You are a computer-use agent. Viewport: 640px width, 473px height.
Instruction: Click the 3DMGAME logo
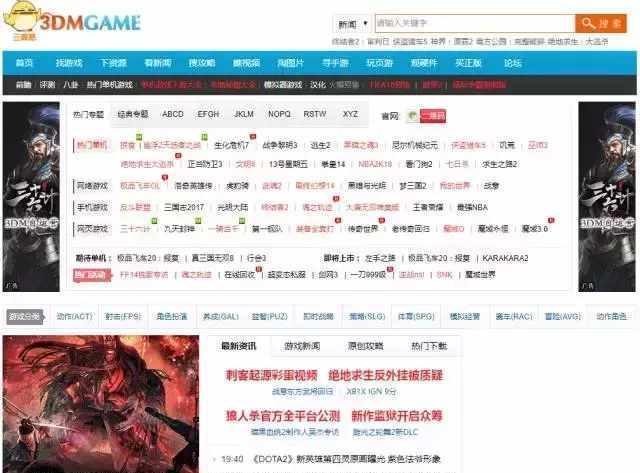pos(72,21)
